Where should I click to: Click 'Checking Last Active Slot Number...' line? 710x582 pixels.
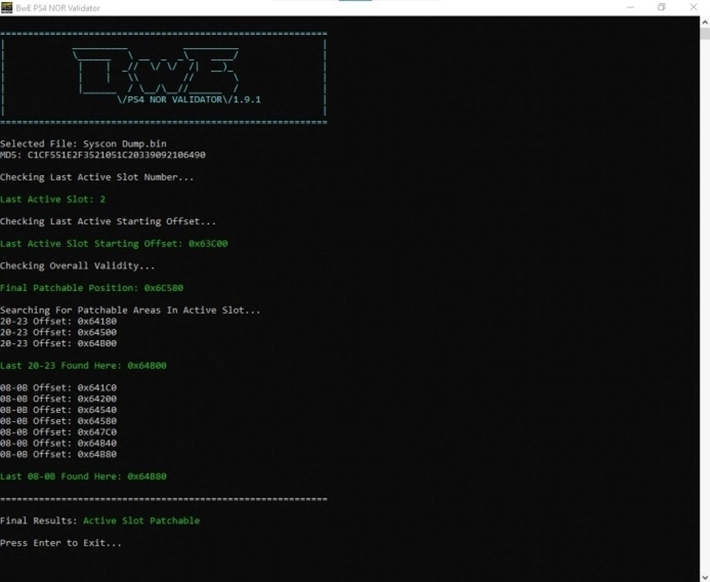pyautogui.click(x=97, y=177)
